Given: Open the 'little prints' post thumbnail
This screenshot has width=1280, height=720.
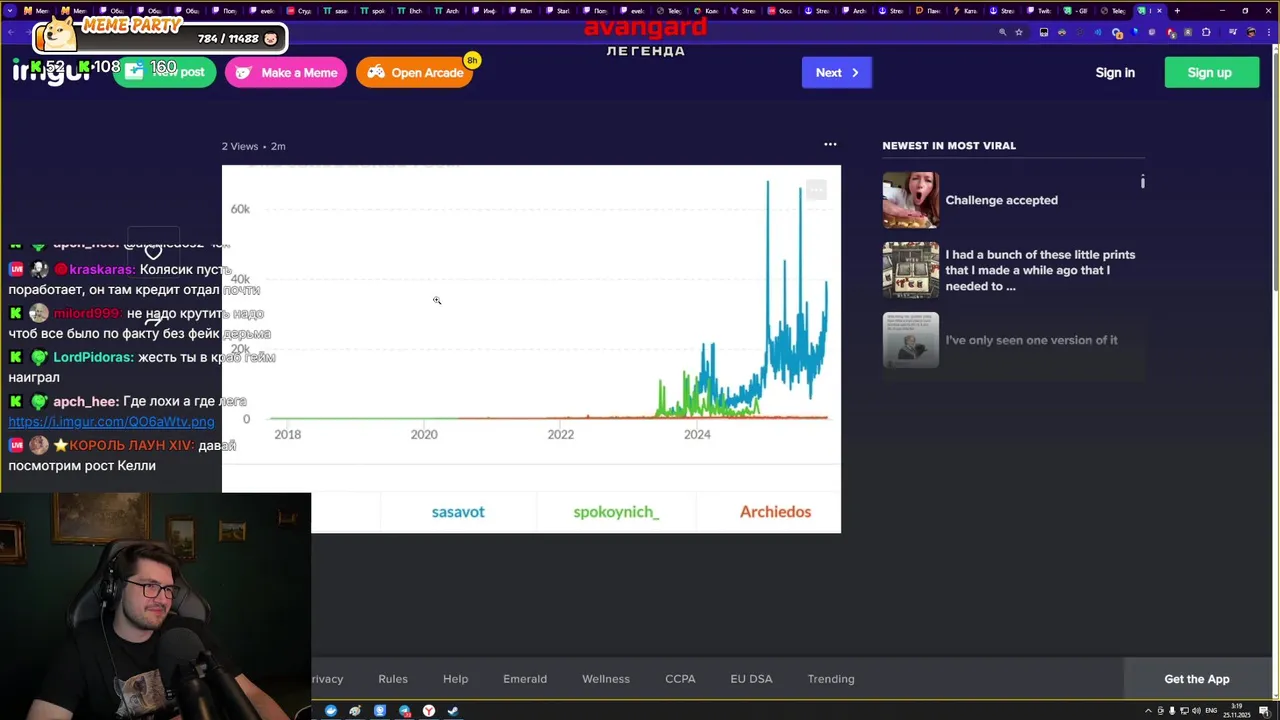Looking at the screenshot, I should click(x=910, y=270).
